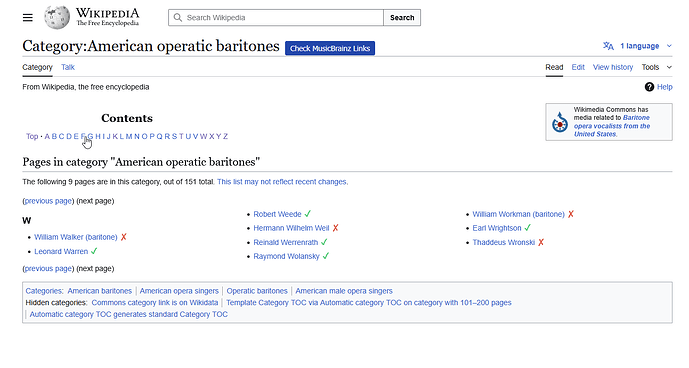Jump to letter S in contents
The height and width of the screenshot is (368, 689).
click(174, 136)
